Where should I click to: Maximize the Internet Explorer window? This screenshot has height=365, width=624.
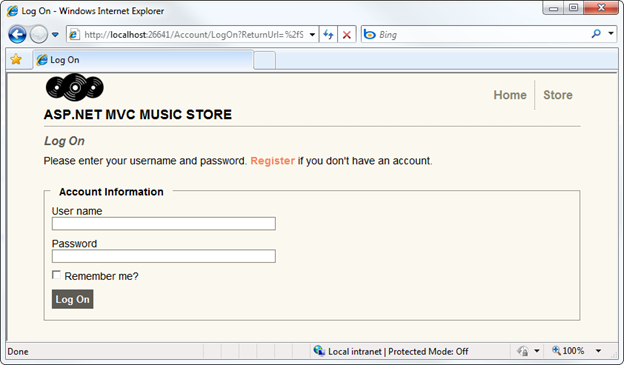[x=573, y=8]
